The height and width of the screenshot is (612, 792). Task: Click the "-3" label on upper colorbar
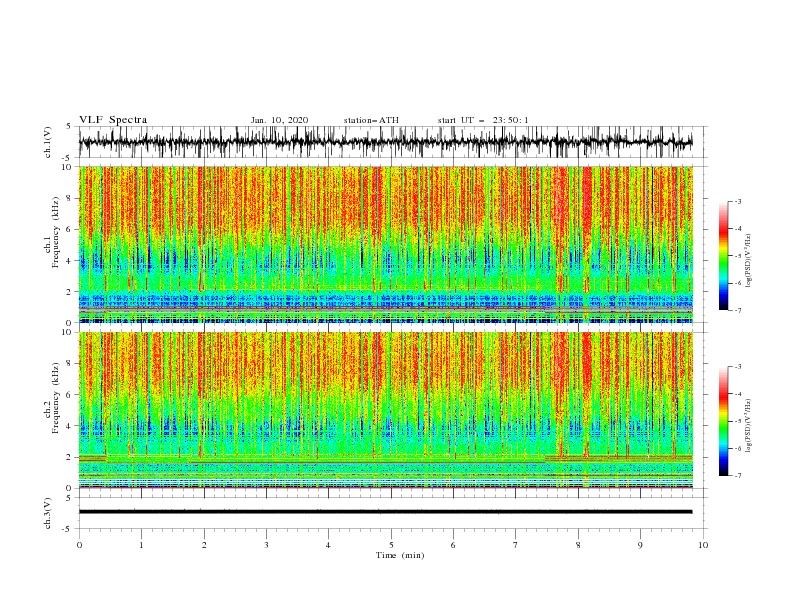(x=737, y=201)
